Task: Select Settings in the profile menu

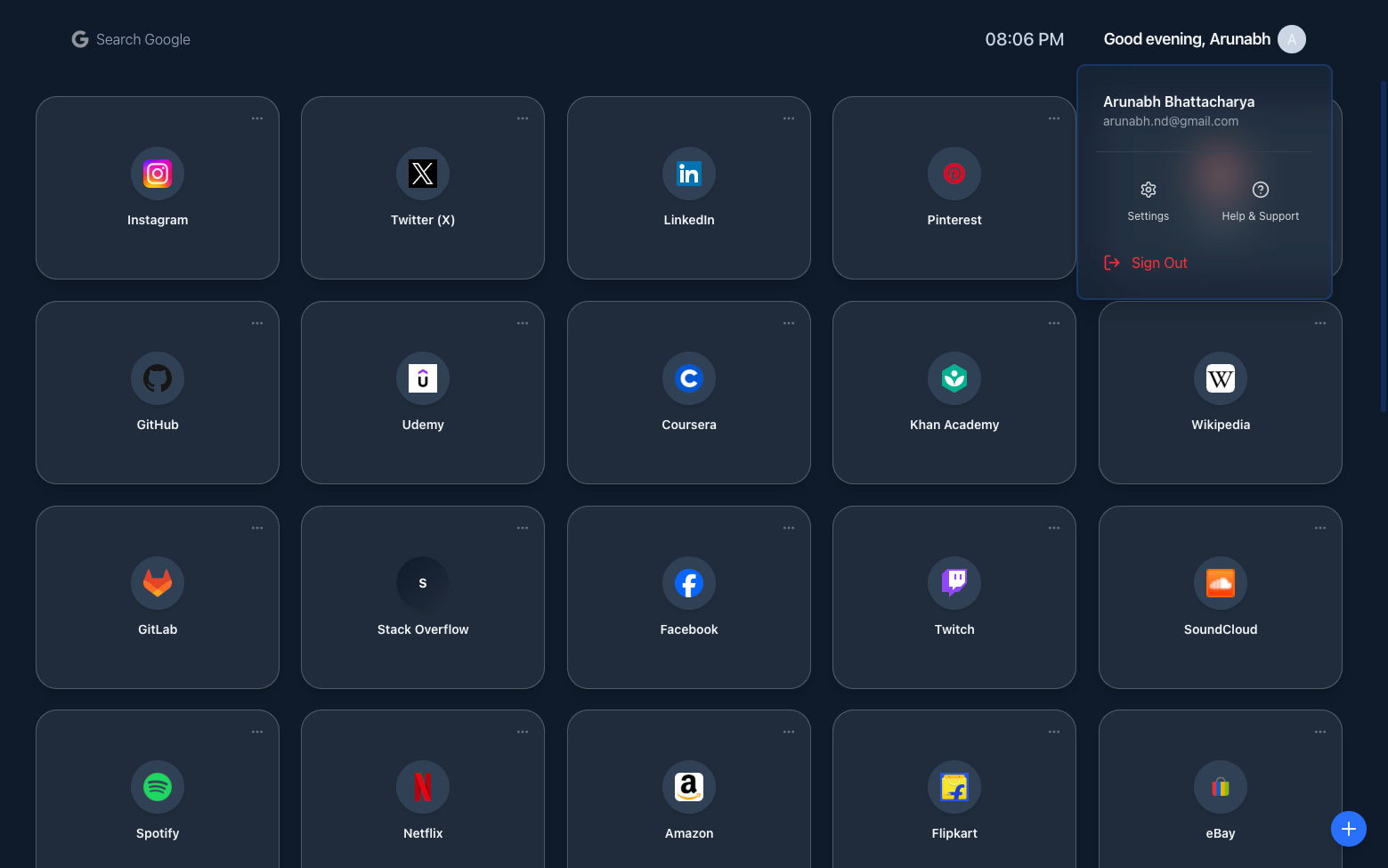Action: (x=1148, y=200)
